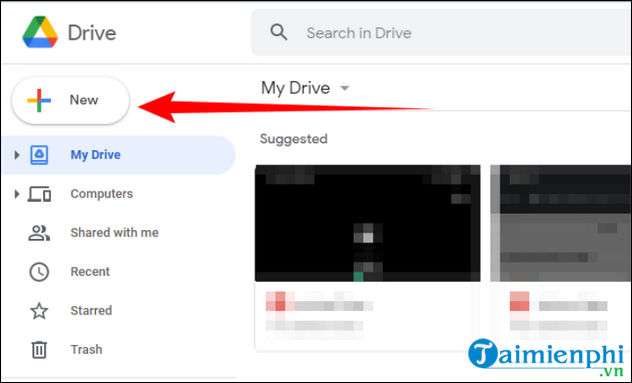Click the My Drive heading text
The width and height of the screenshot is (632, 383).
click(295, 88)
